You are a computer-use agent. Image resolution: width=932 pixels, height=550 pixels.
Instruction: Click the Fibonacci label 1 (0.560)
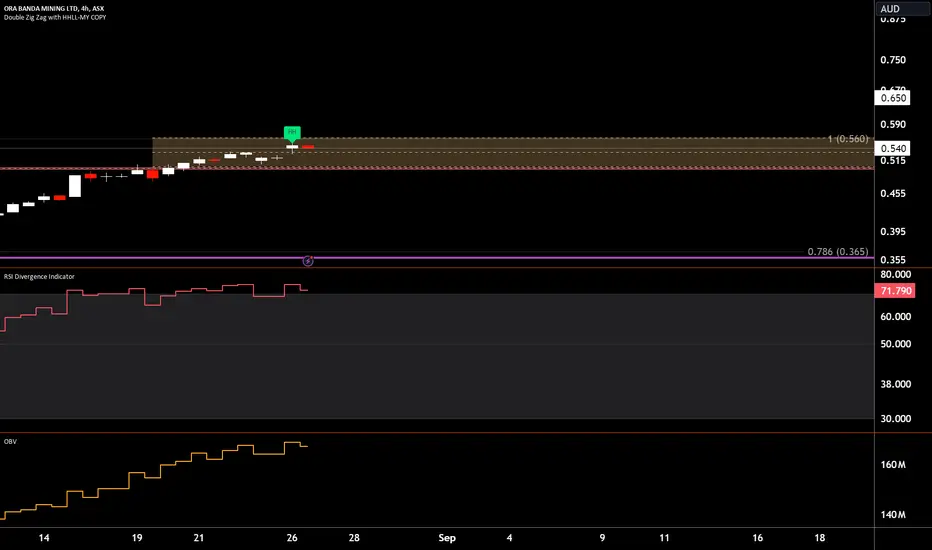point(848,139)
